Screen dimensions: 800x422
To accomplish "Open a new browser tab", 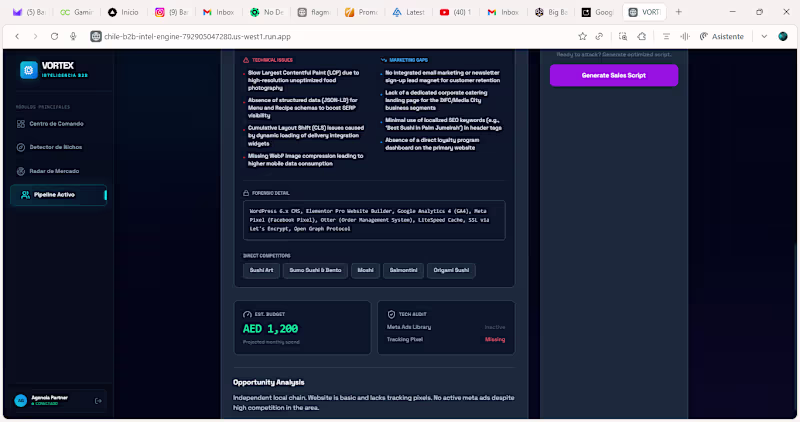I will click(x=679, y=12).
